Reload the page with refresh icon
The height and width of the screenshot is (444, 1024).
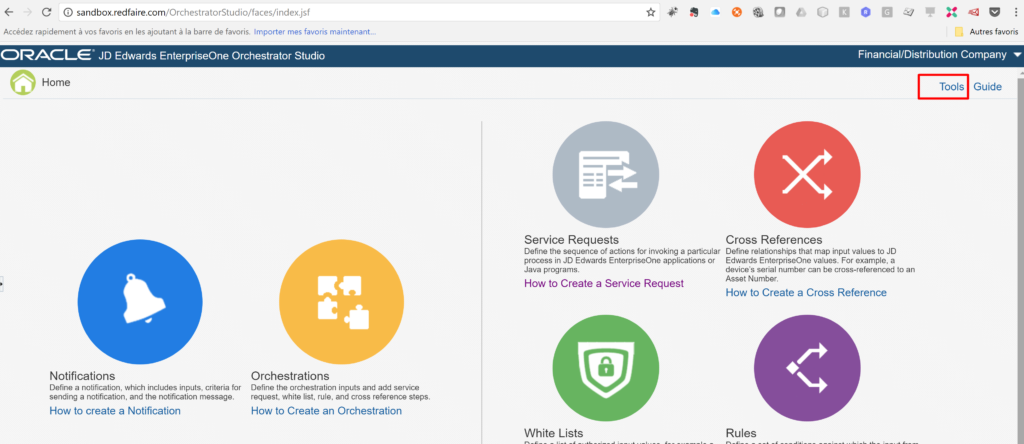(x=46, y=12)
